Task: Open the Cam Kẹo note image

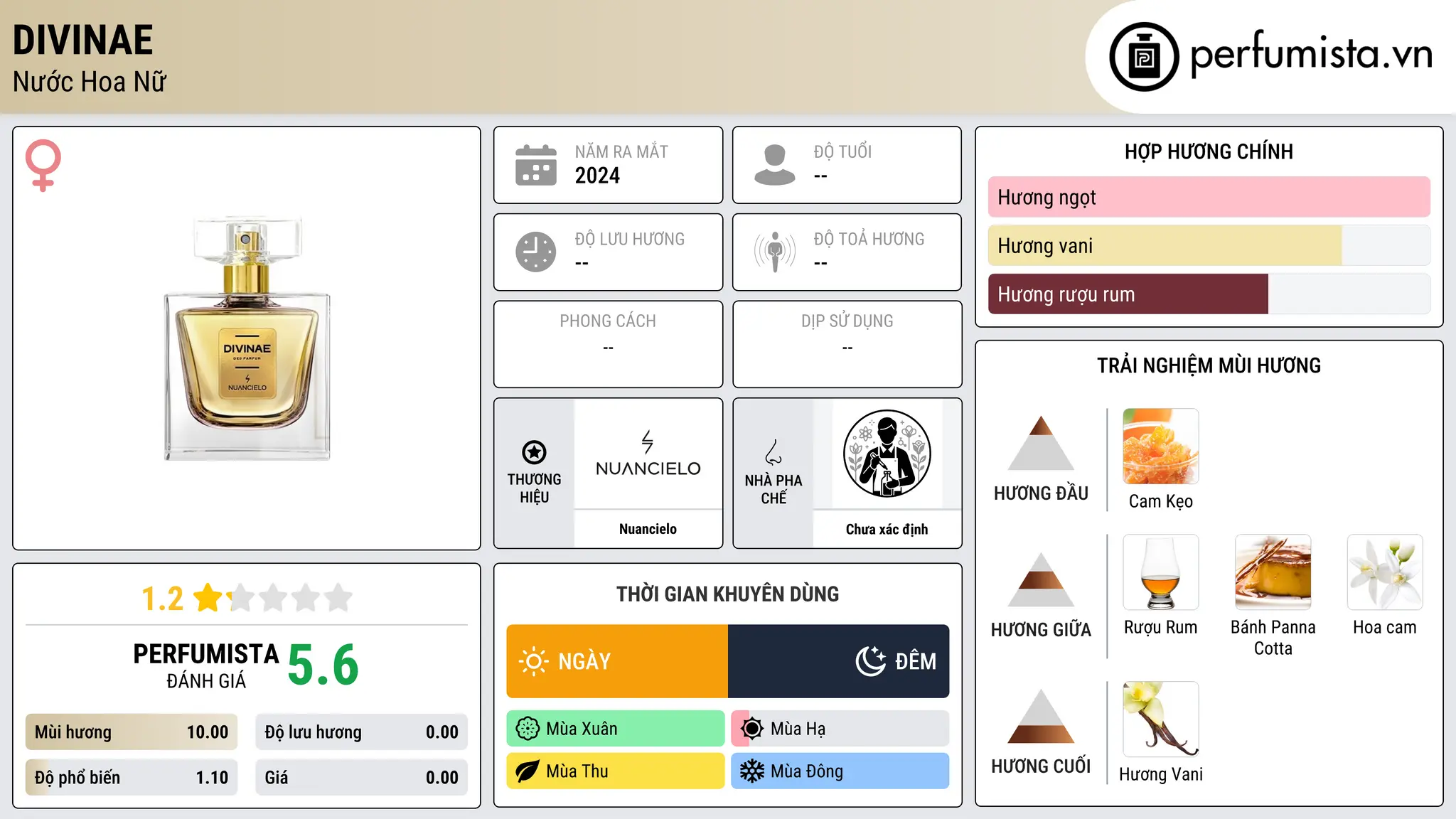Action: [1161, 446]
